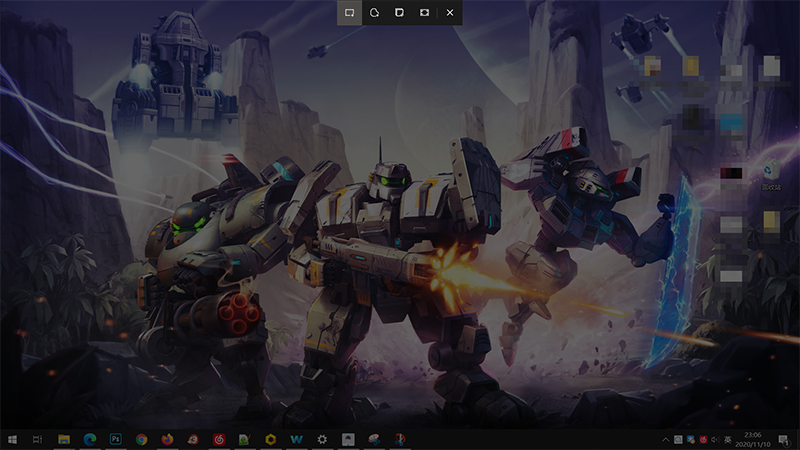Open File Explorer from the taskbar
Screen dimensions: 800x450
pos(64,439)
